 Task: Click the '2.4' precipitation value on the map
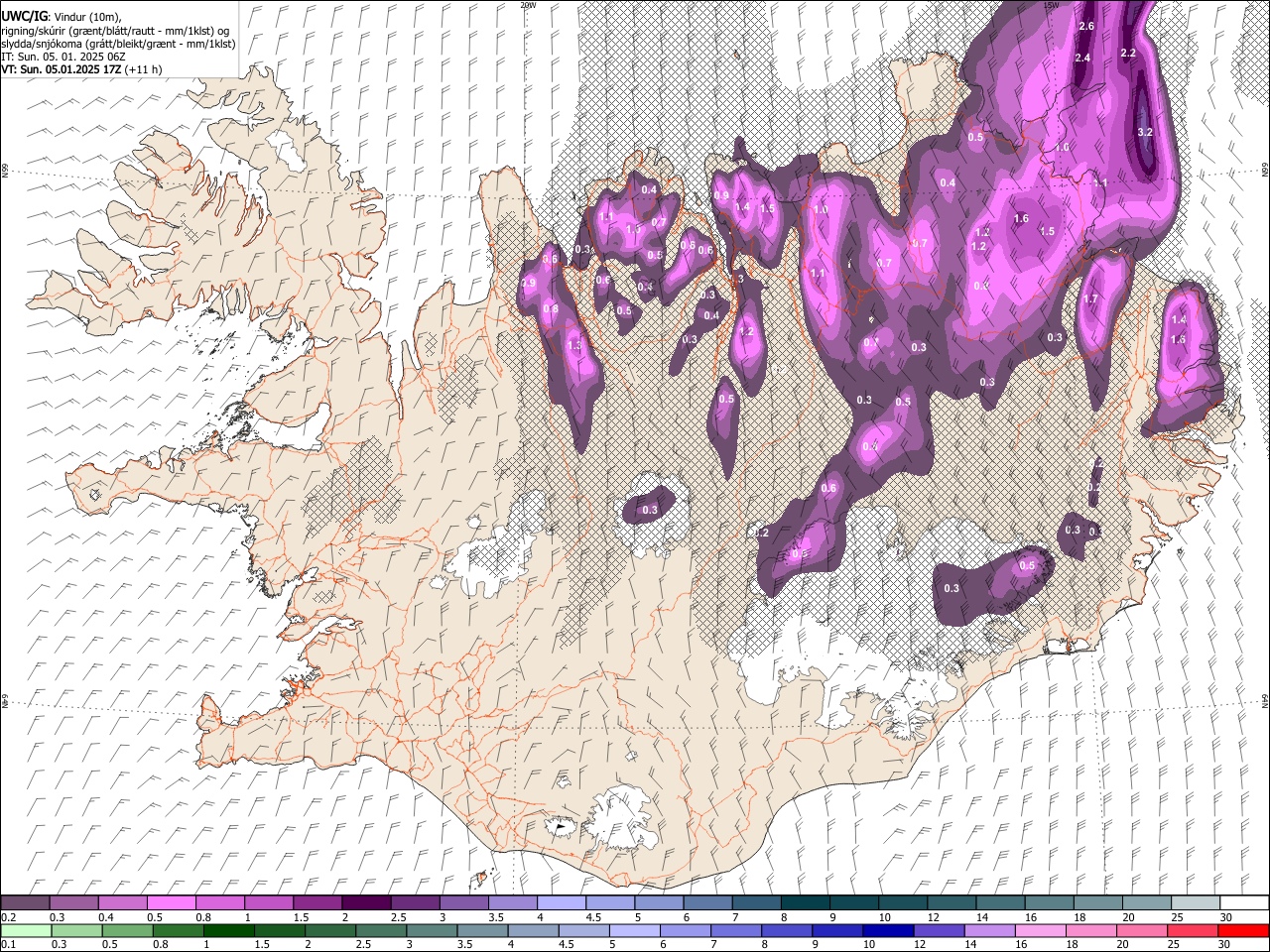1082,59
